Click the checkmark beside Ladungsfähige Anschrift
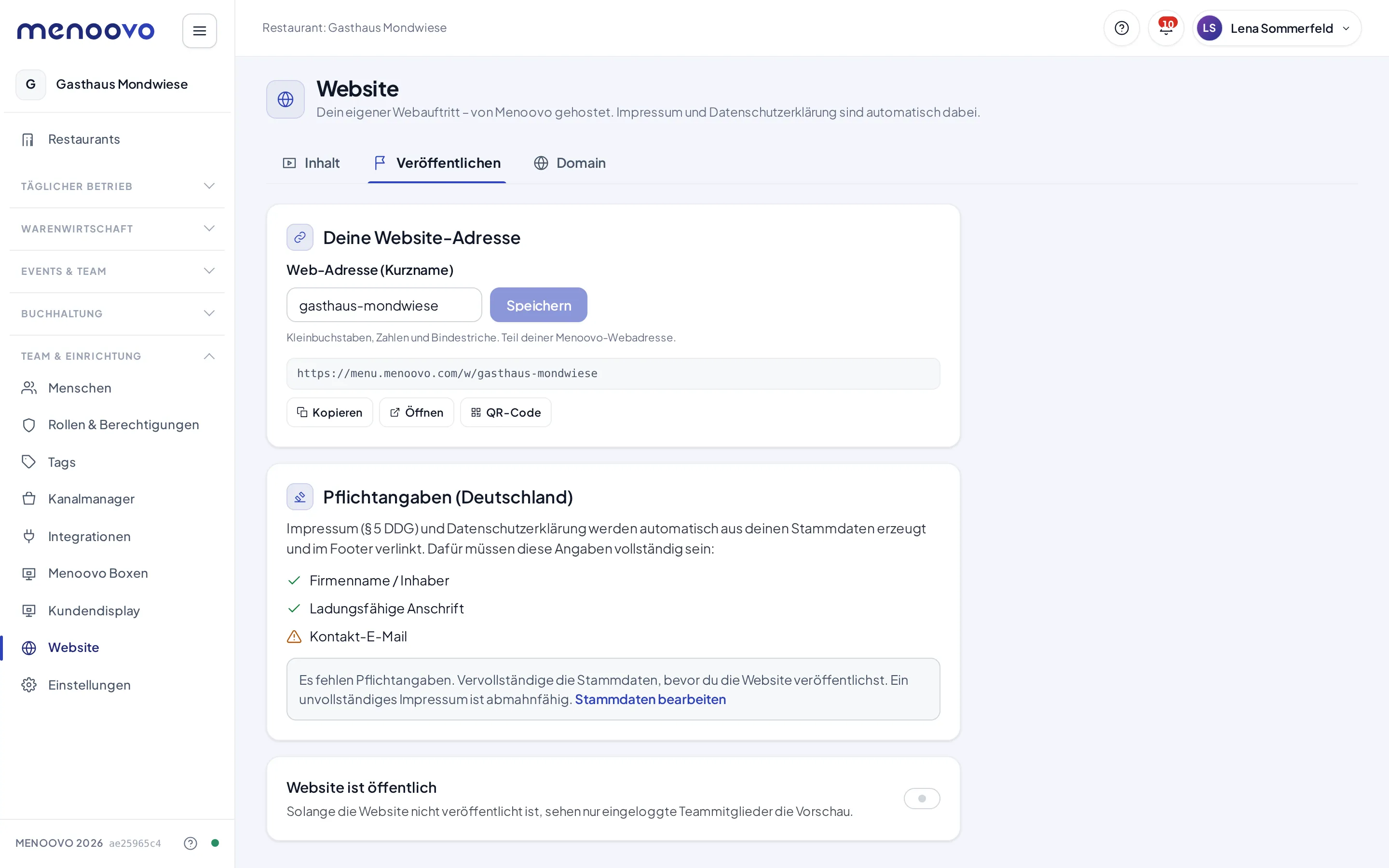 pyautogui.click(x=294, y=608)
